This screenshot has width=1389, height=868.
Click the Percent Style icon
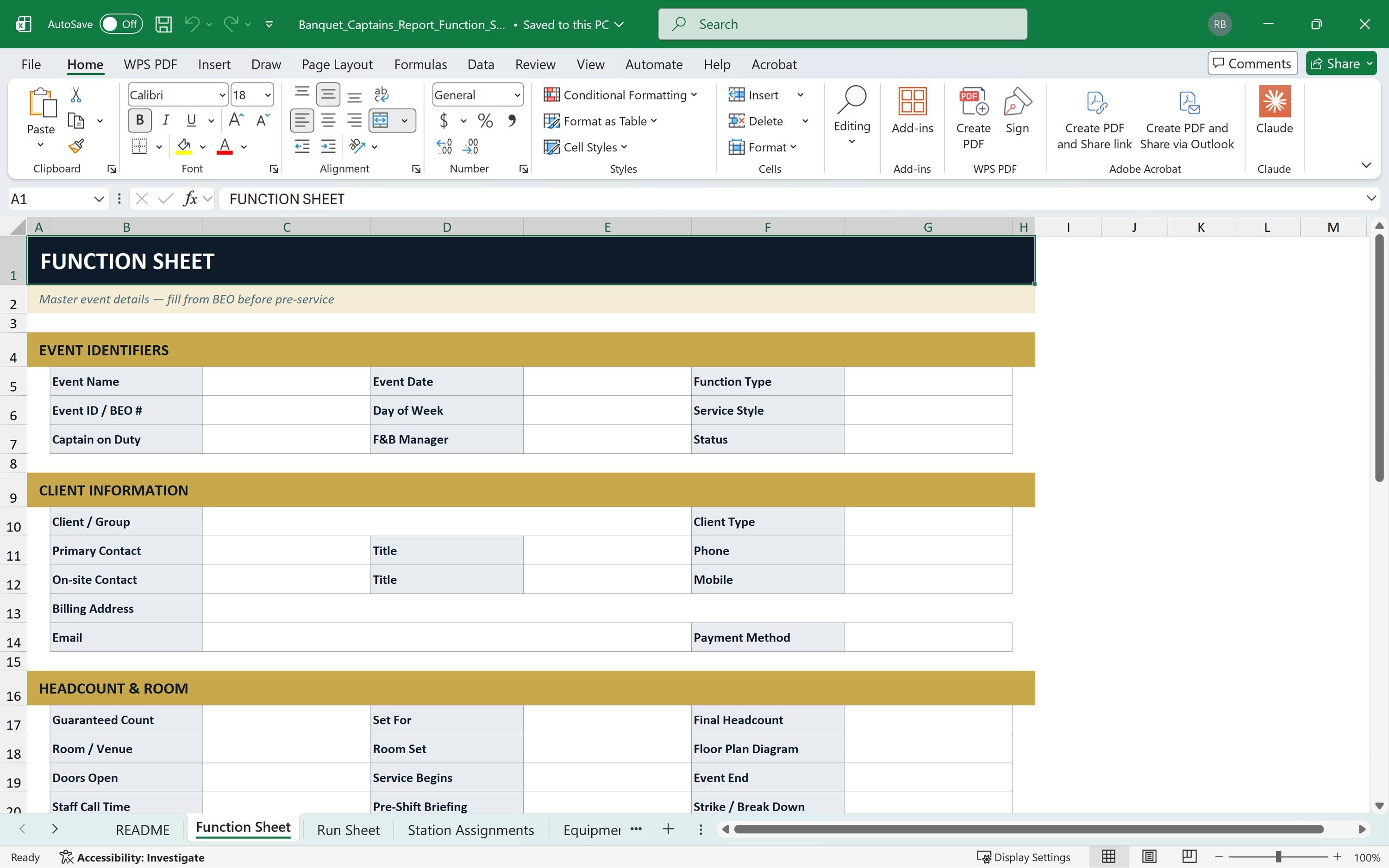click(485, 120)
